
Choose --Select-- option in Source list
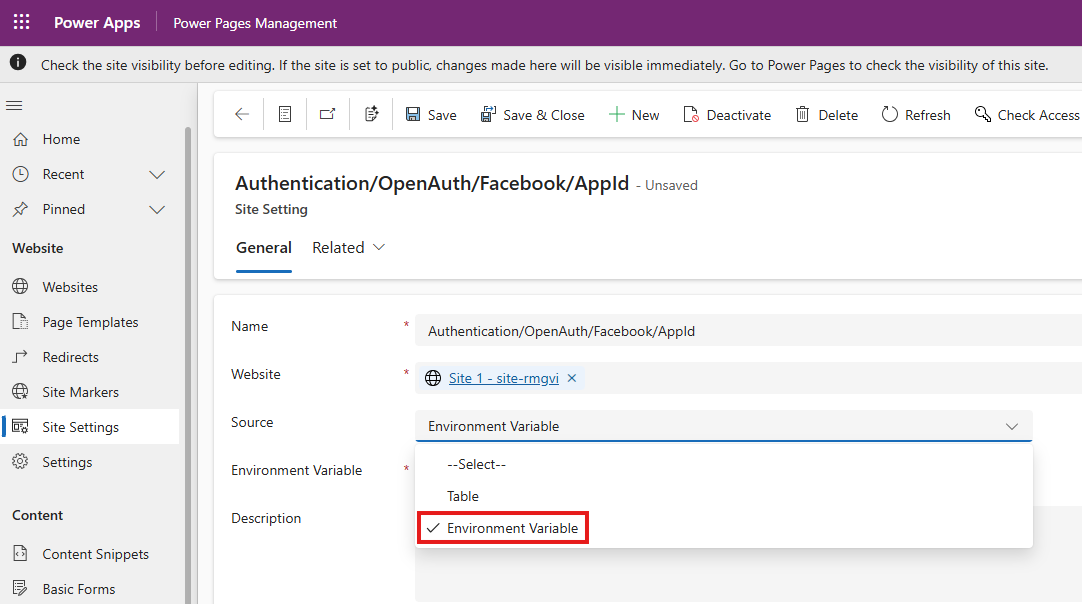[724, 465]
